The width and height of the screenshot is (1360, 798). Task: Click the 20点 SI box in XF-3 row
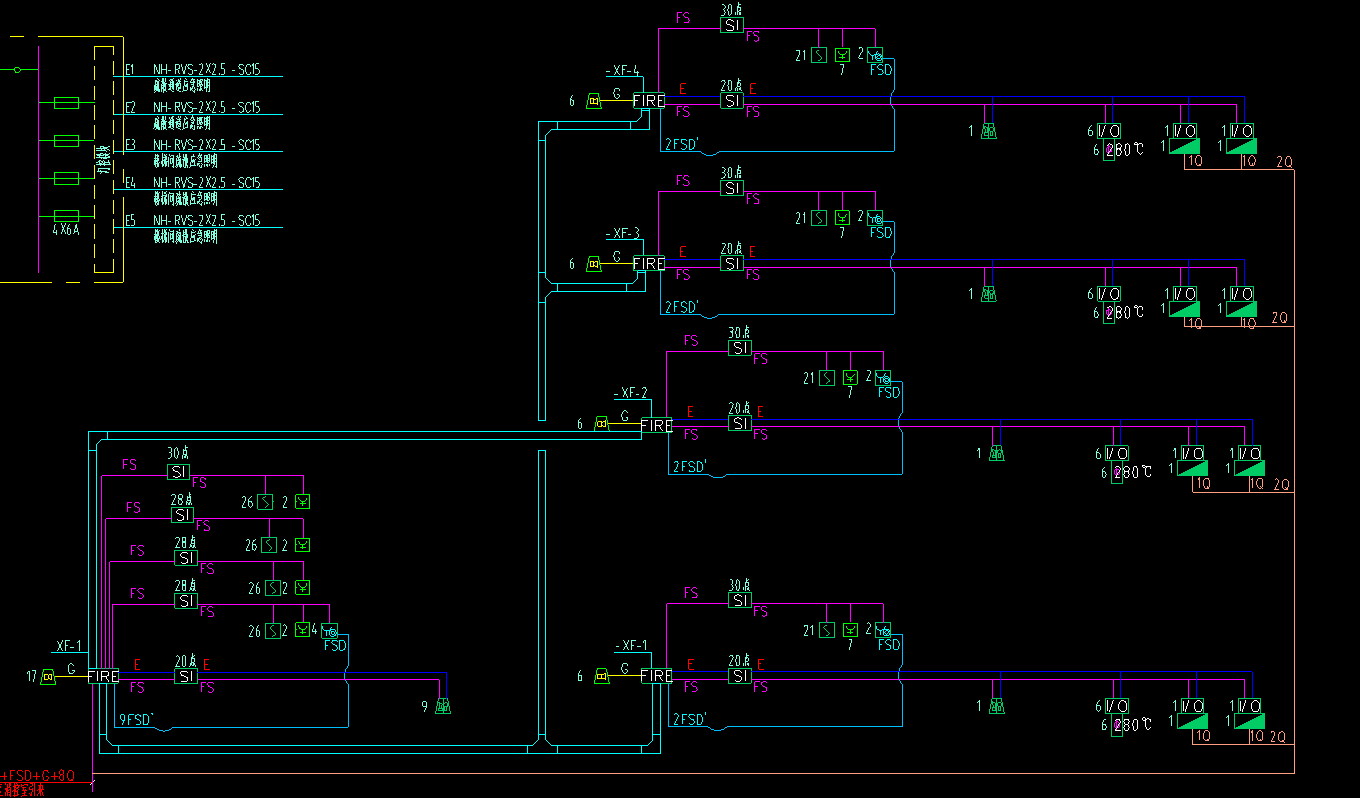[x=732, y=264]
